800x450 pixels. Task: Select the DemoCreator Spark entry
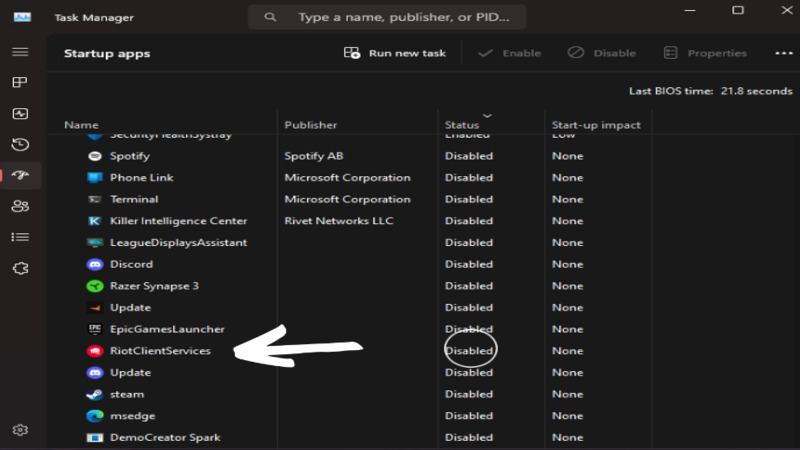point(165,438)
